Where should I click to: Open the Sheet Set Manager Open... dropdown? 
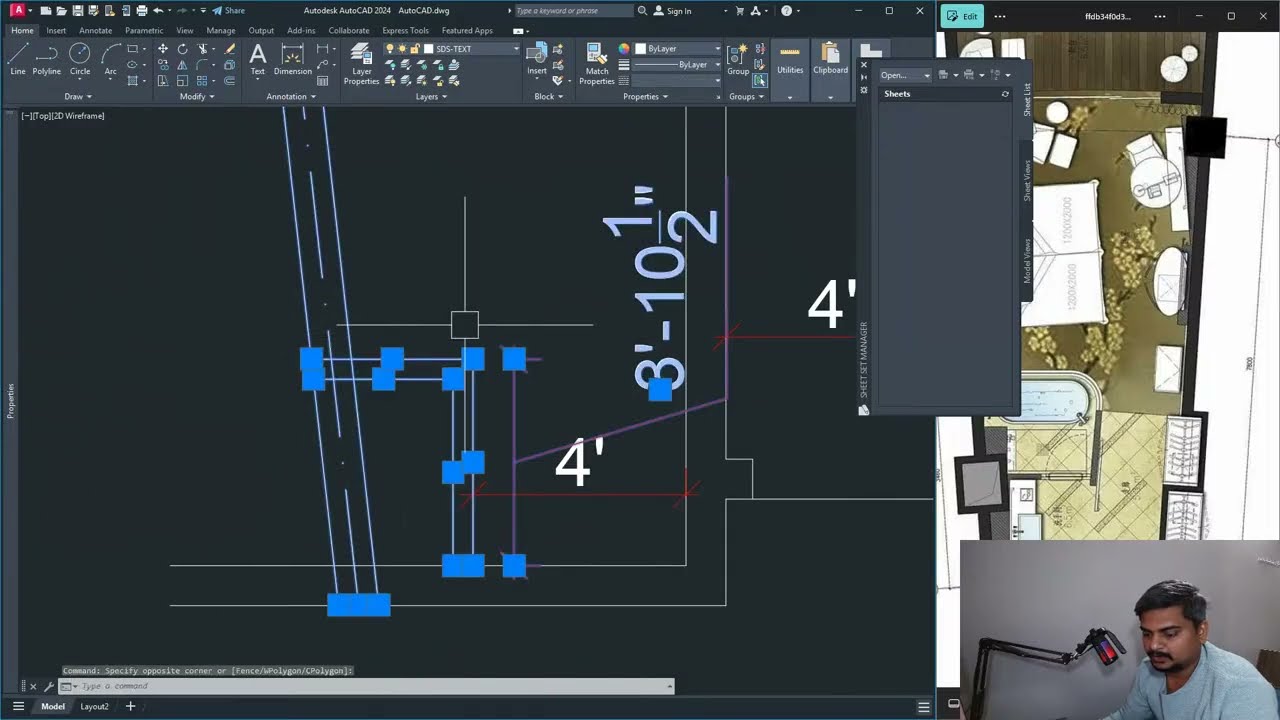pos(905,75)
